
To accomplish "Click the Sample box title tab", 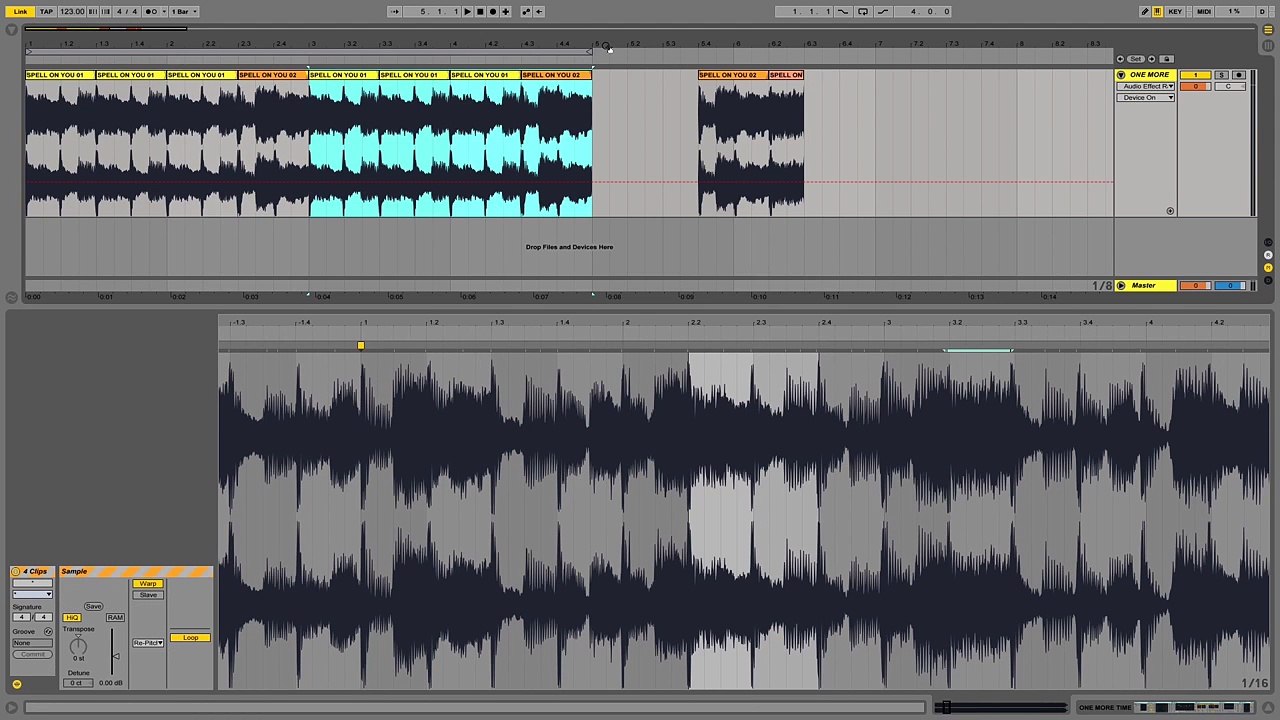I will click(135, 572).
